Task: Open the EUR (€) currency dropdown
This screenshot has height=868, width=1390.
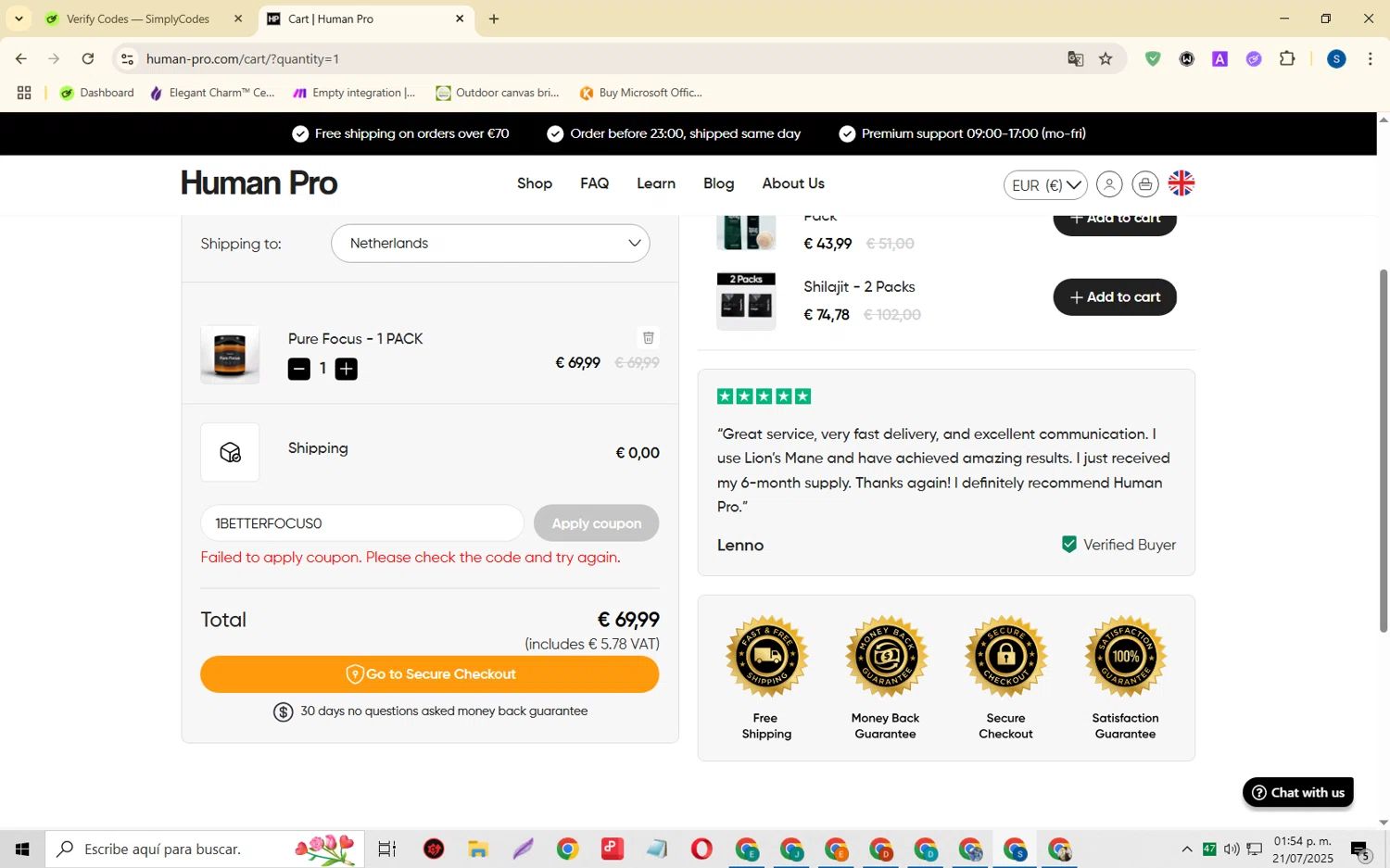Action: [1045, 184]
